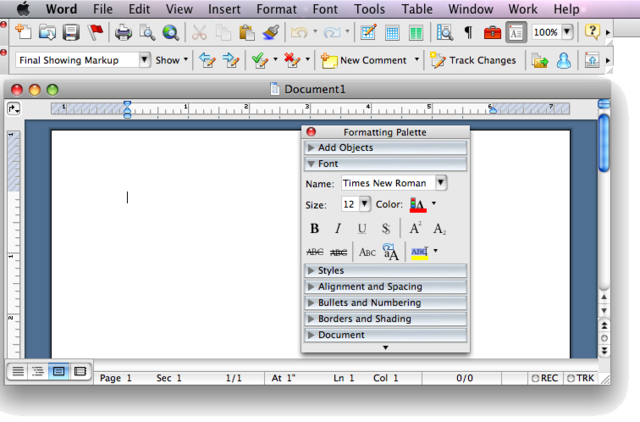This screenshot has height=422, width=640.
Task: Open the Format menu
Action: click(276, 9)
